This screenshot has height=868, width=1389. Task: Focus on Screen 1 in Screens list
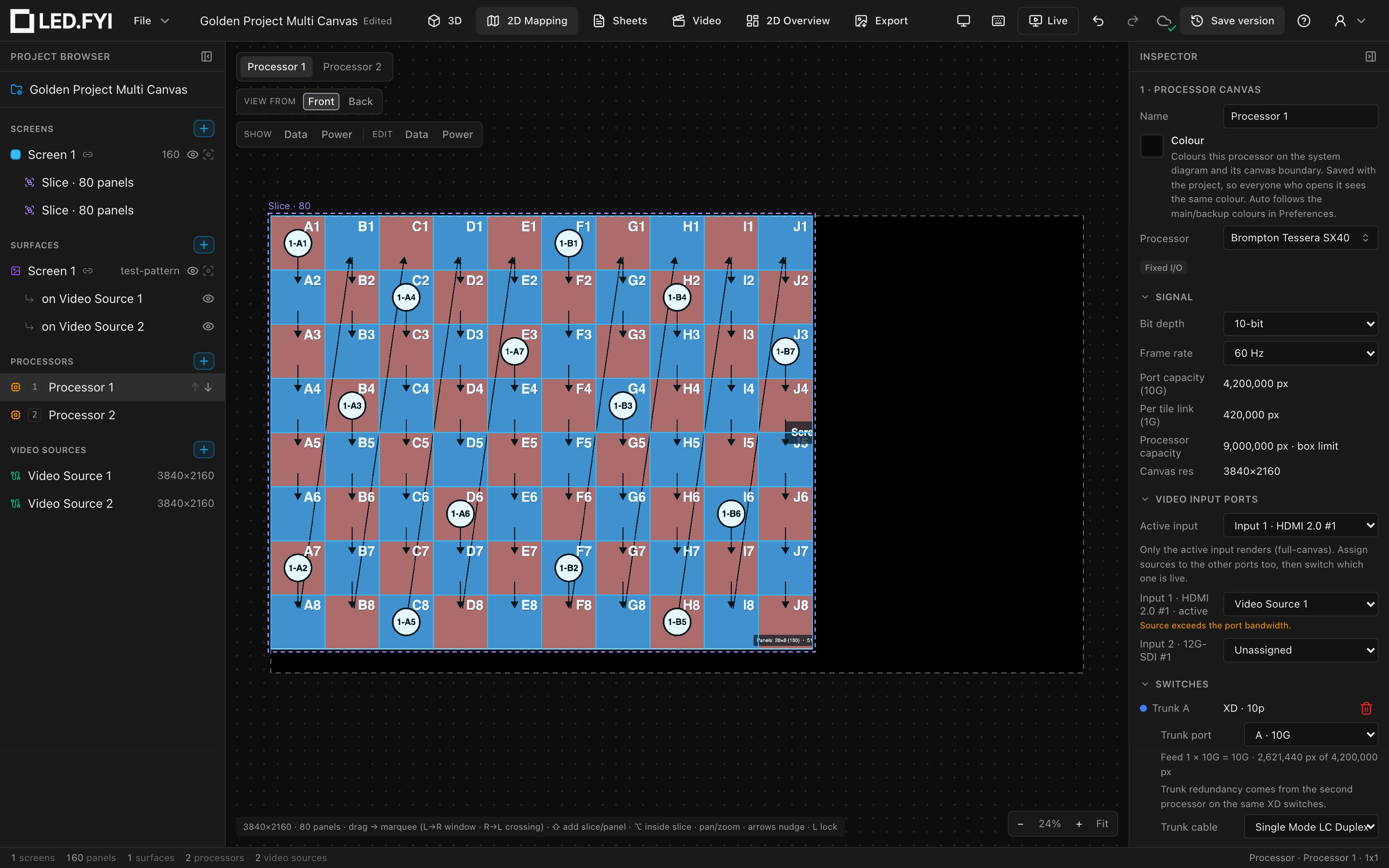[x=208, y=155]
